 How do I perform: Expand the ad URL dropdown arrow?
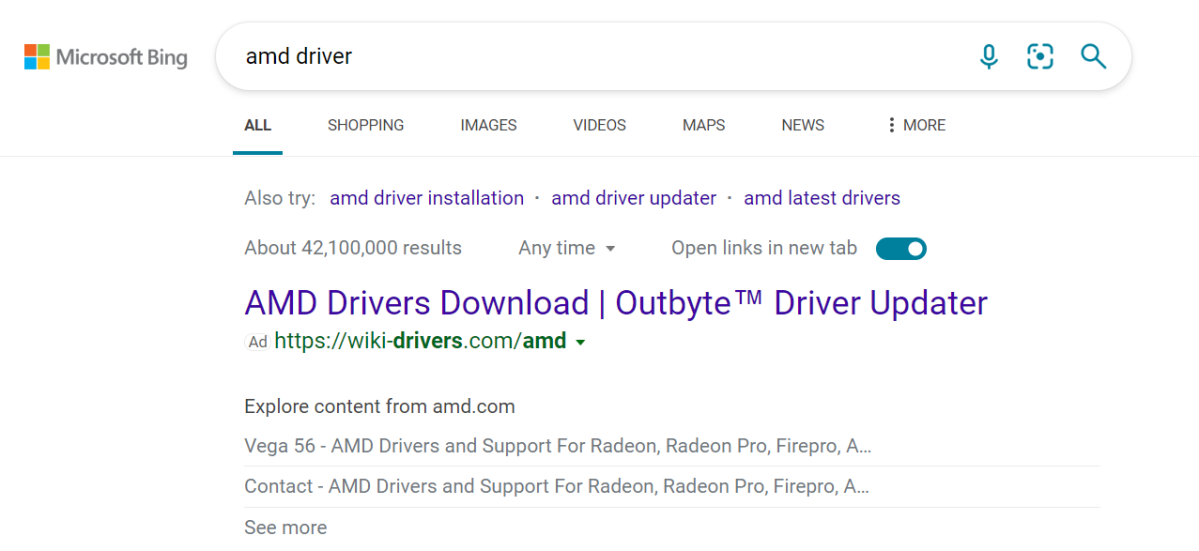[x=580, y=342]
